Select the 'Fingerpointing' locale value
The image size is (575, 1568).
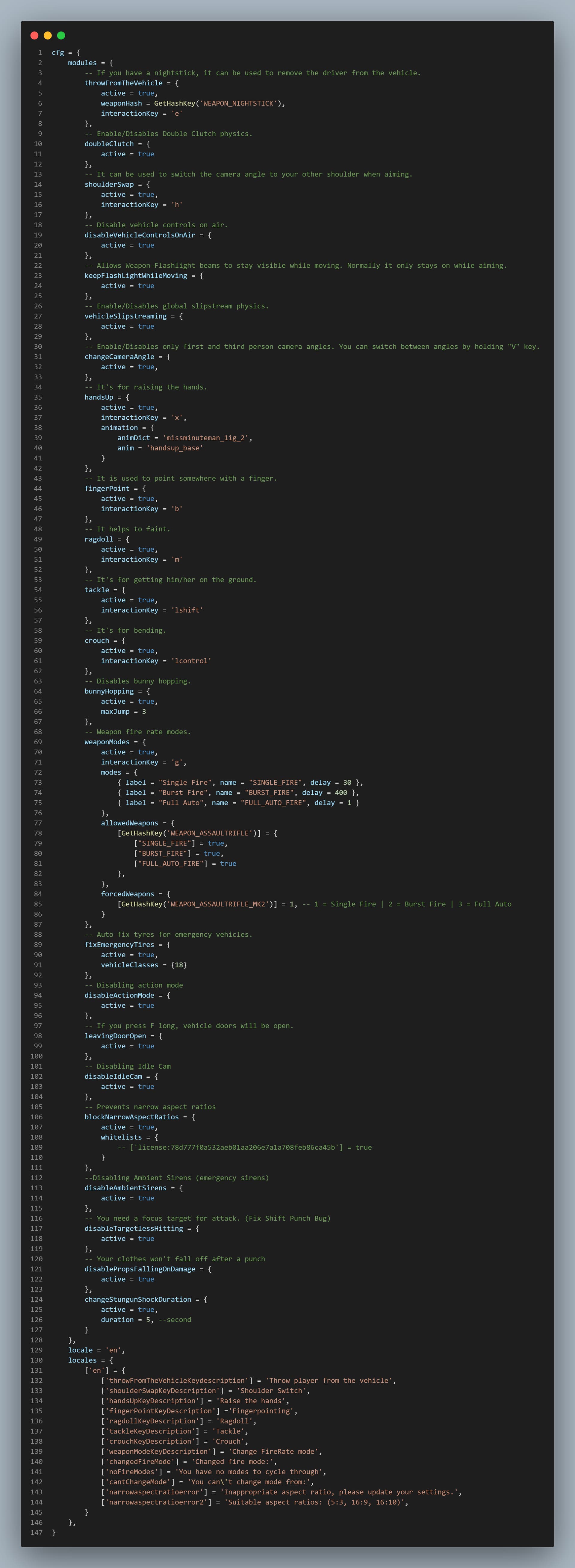[x=261, y=1411]
